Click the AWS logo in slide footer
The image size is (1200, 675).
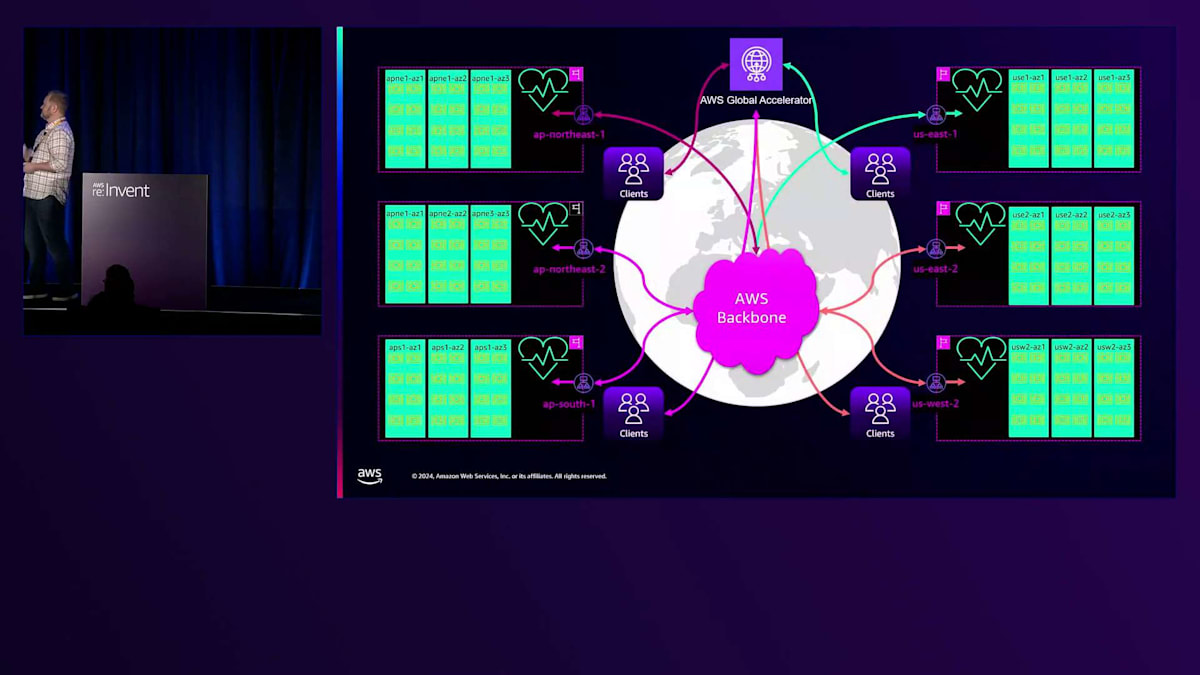tap(370, 476)
